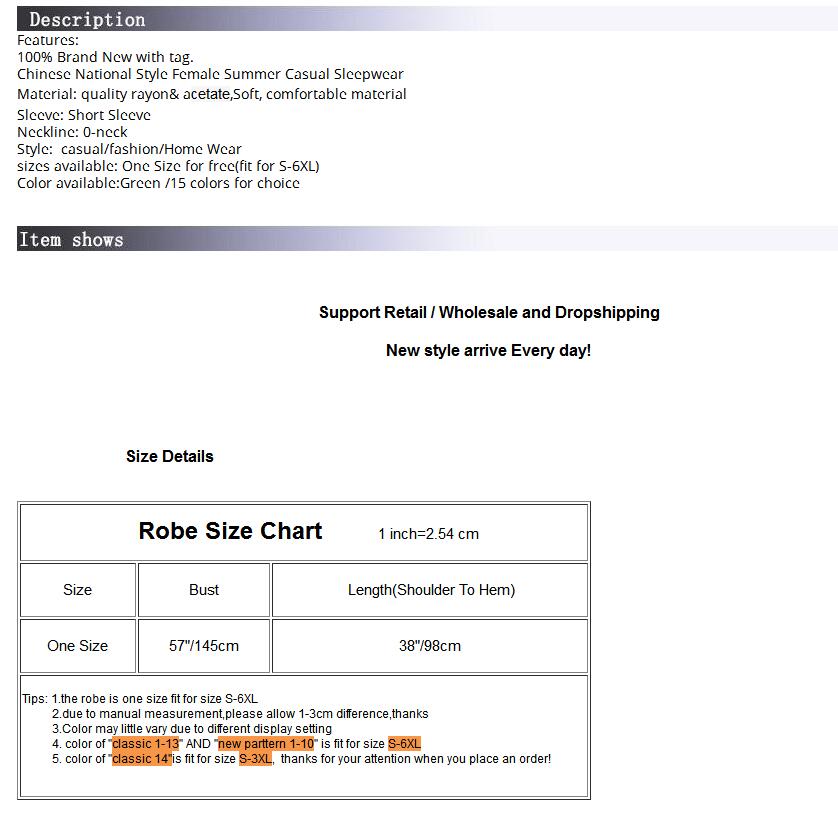
Task: Click the 'Sleeve: Short Sleeve' text
Action: coord(84,115)
